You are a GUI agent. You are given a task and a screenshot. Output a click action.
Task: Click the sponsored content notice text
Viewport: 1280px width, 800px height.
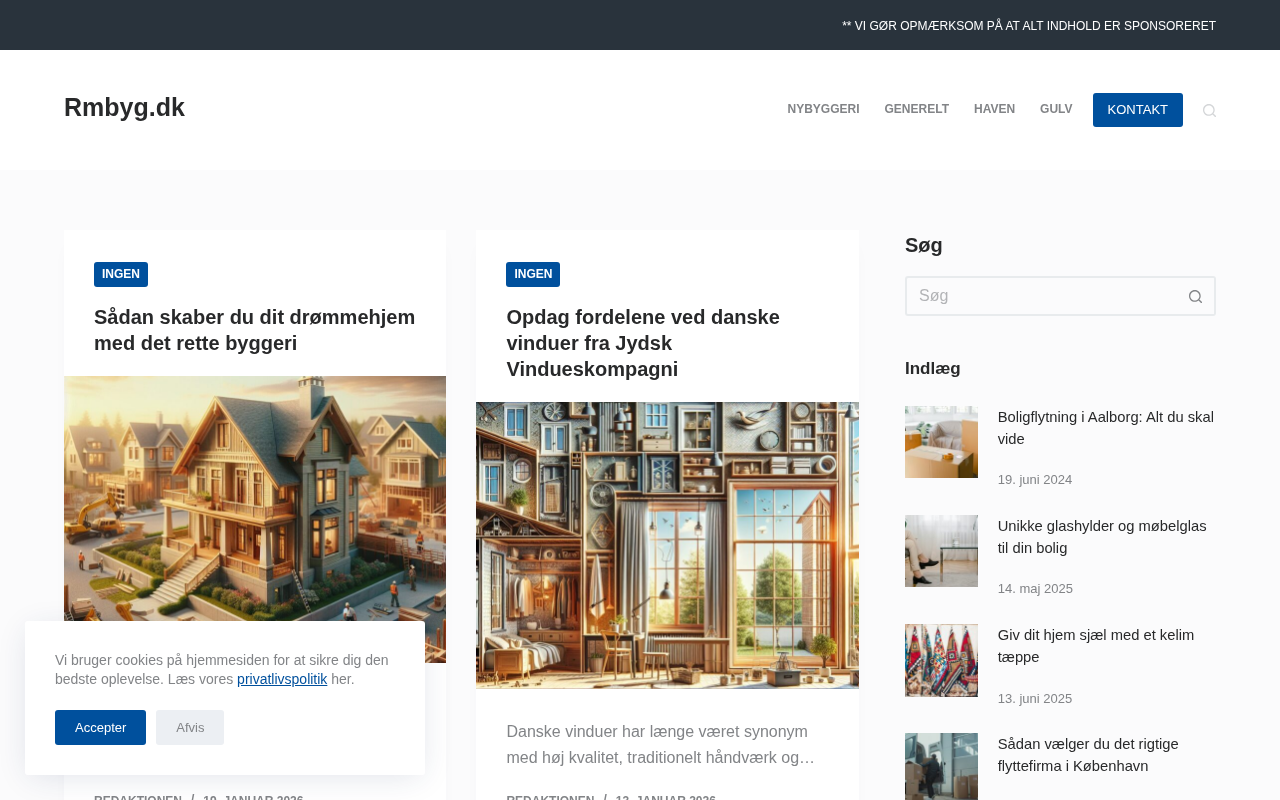pyautogui.click(x=1029, y=26)
